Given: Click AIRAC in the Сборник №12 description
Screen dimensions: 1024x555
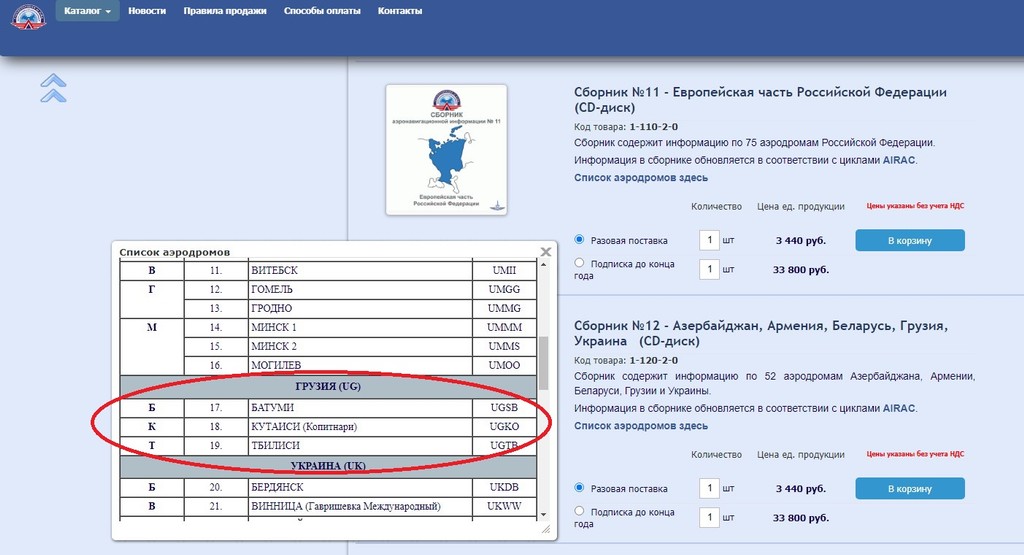Looking at the screenshot, I should [899, 408].
